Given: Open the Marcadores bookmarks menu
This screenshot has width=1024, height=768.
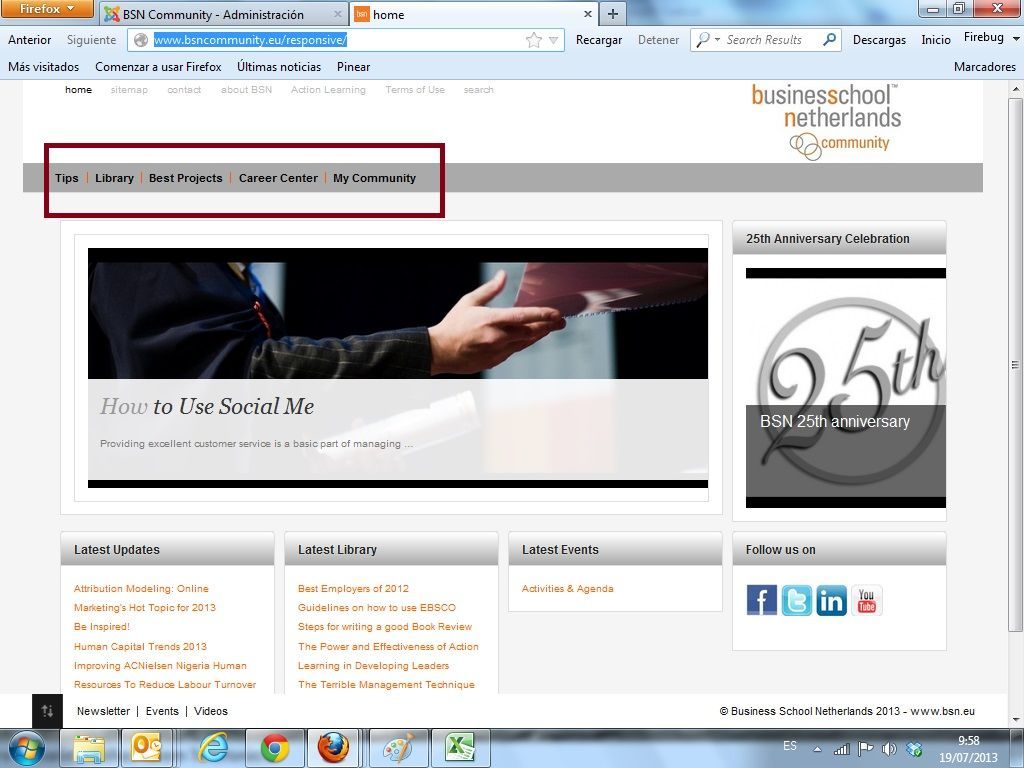Looking at the screenshot, I should coord(985,67).
